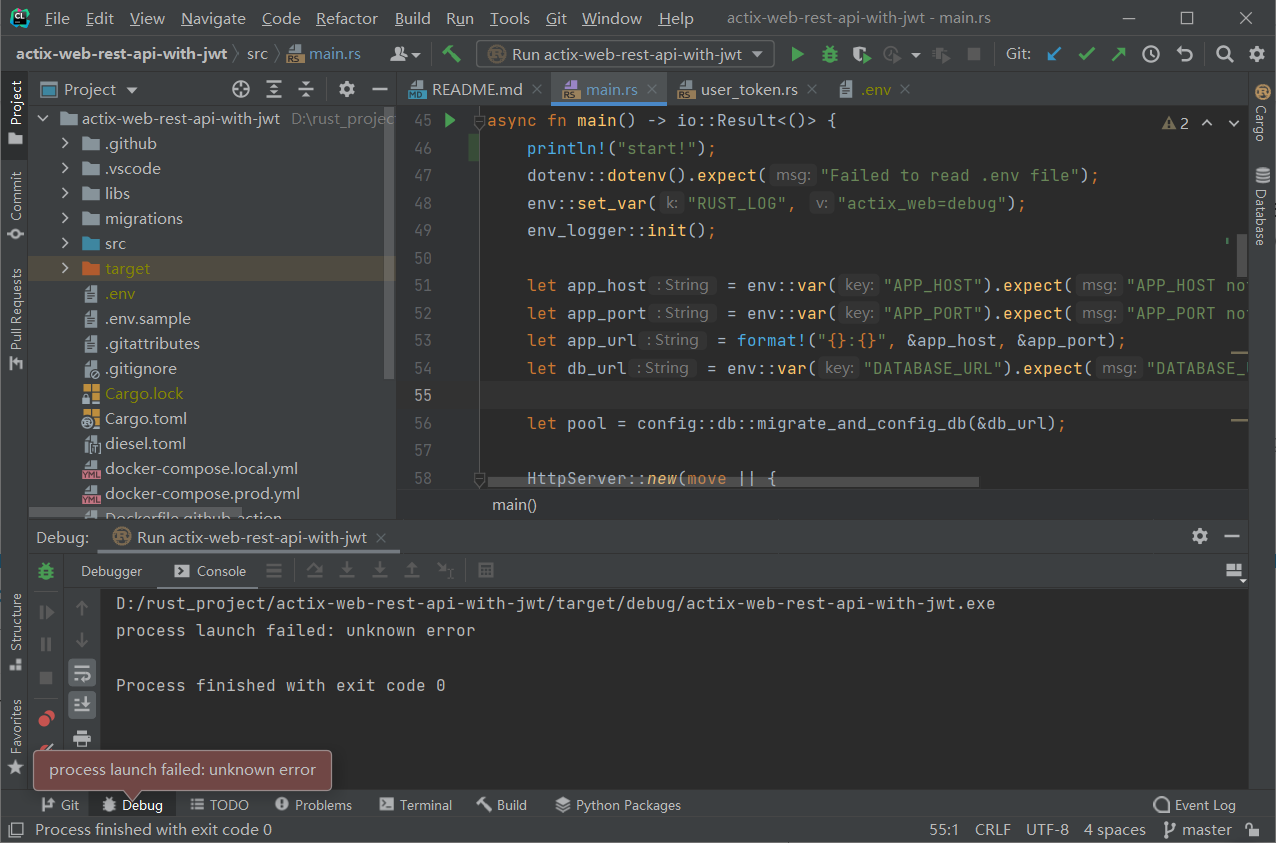The image size is (1276, 843).
Task: Switch to the Debugger tab
Action: (110, 571)
